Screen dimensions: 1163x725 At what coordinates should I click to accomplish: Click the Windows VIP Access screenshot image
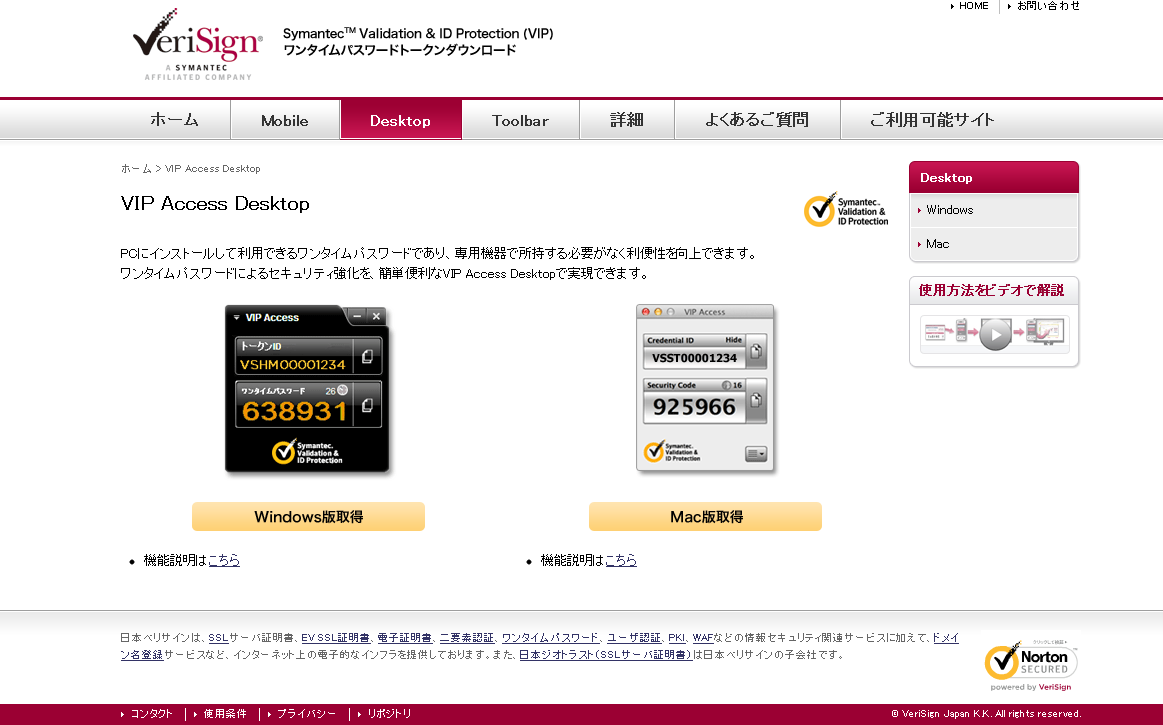click(x=308, y=389)
